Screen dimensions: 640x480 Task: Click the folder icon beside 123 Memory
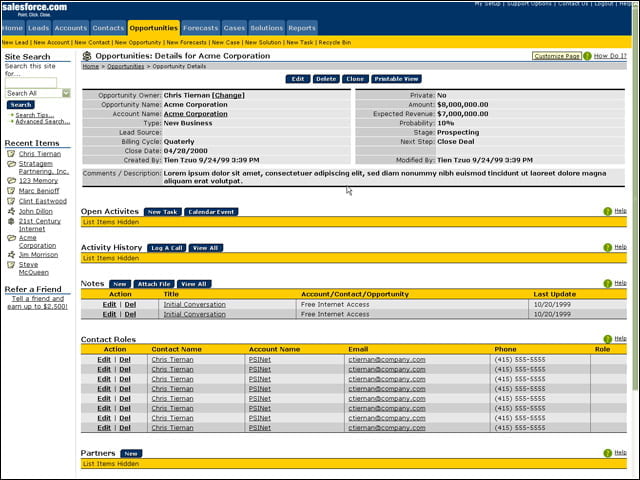(11, 180)
